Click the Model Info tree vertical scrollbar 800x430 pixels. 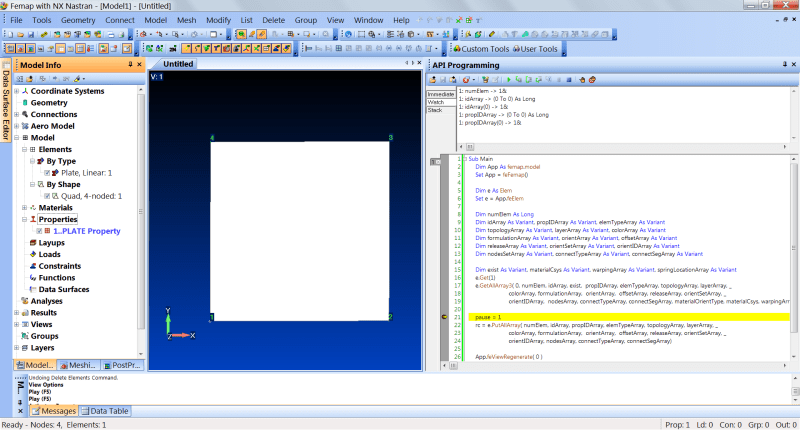pyautogui.click(x=141, y=221)
